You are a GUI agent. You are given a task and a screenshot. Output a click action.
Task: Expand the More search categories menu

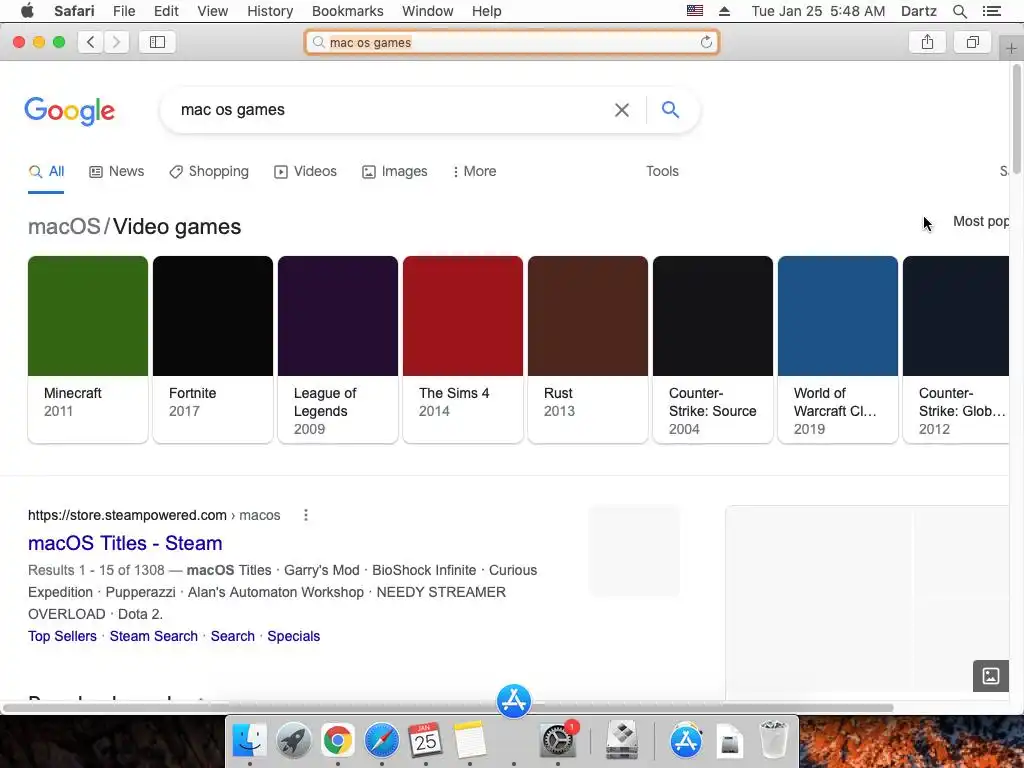(475, 171)
